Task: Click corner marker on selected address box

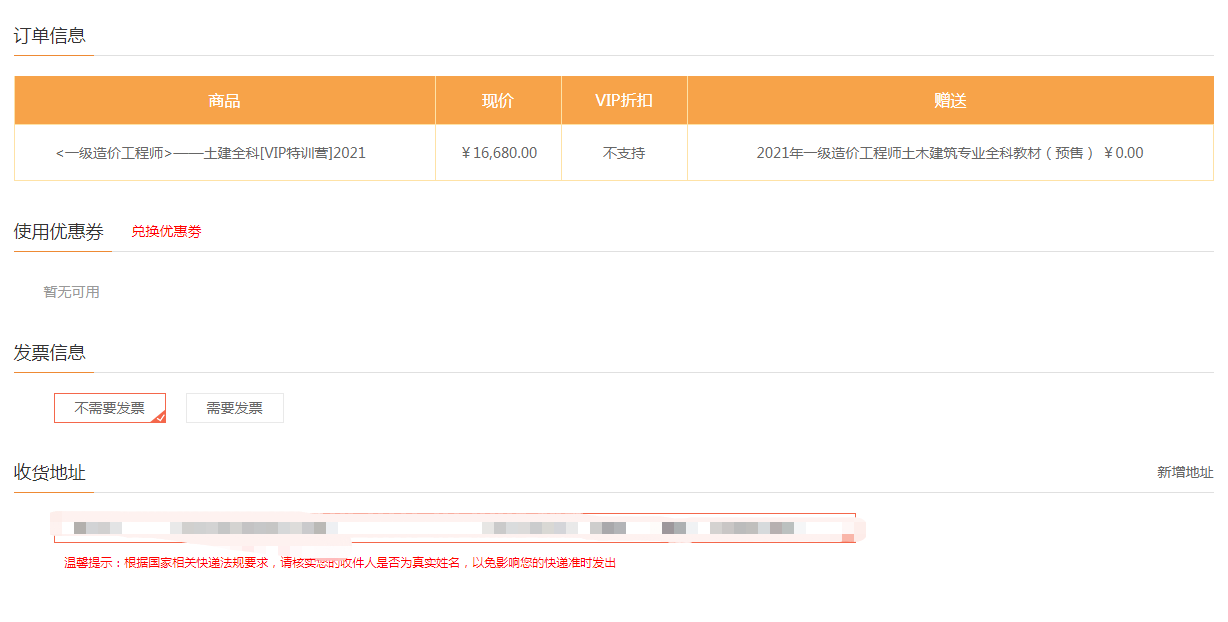Action: pyautogui.click(x=848, y=538)
